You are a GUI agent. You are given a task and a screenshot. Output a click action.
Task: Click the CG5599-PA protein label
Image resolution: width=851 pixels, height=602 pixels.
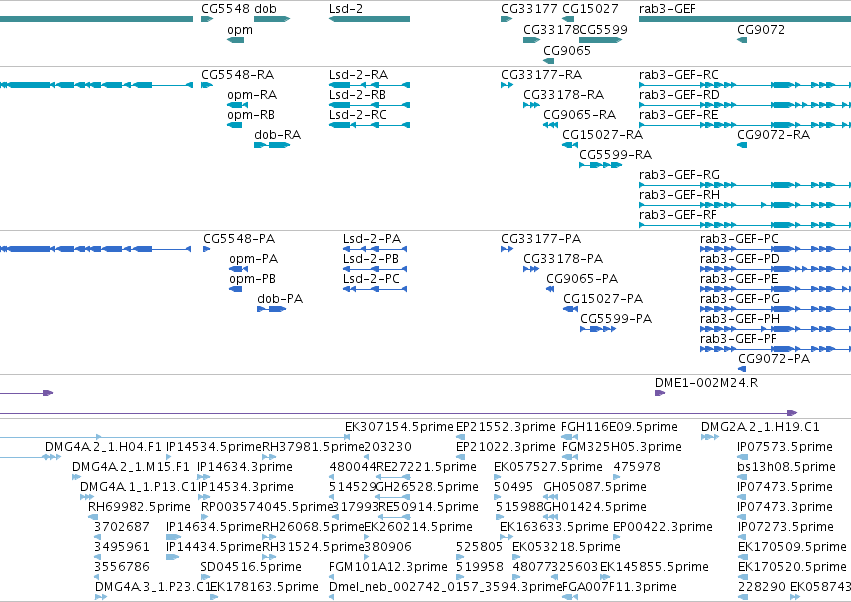click(x=616, y=319)
